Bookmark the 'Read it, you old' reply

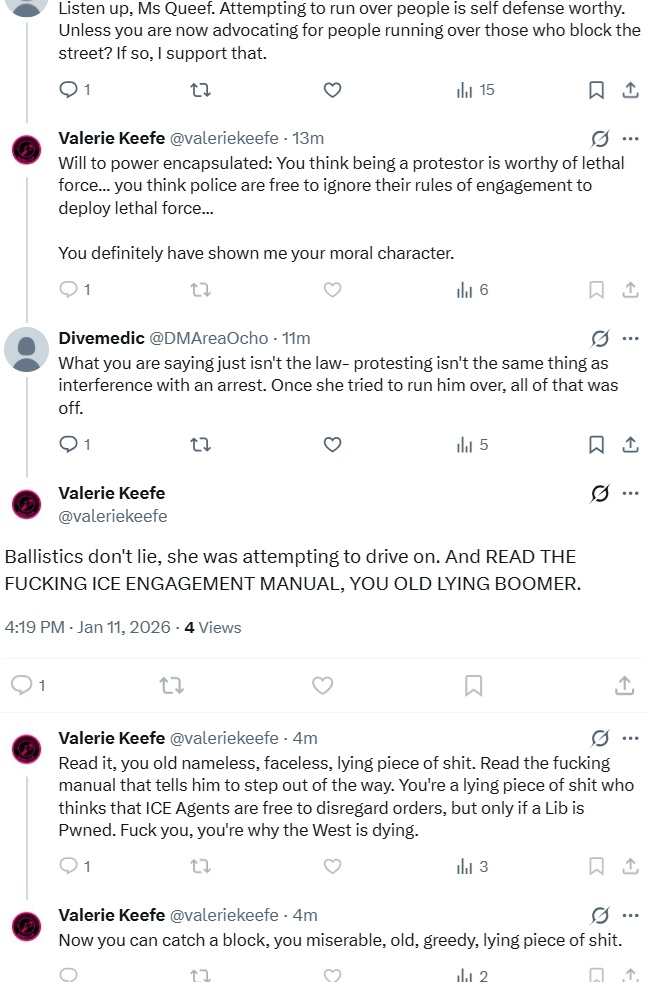pyautogui.click(x=596, y=866)
